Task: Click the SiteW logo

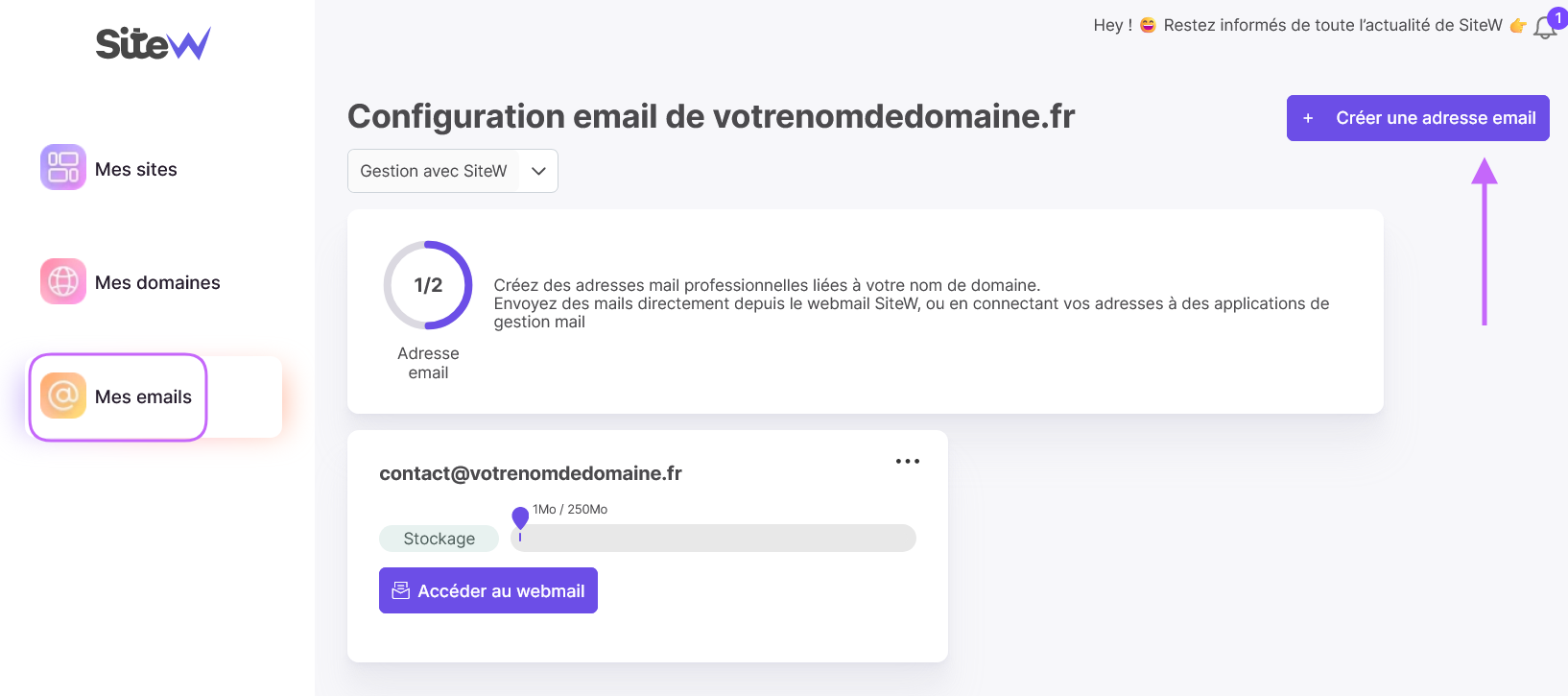Action: [153, 43]
